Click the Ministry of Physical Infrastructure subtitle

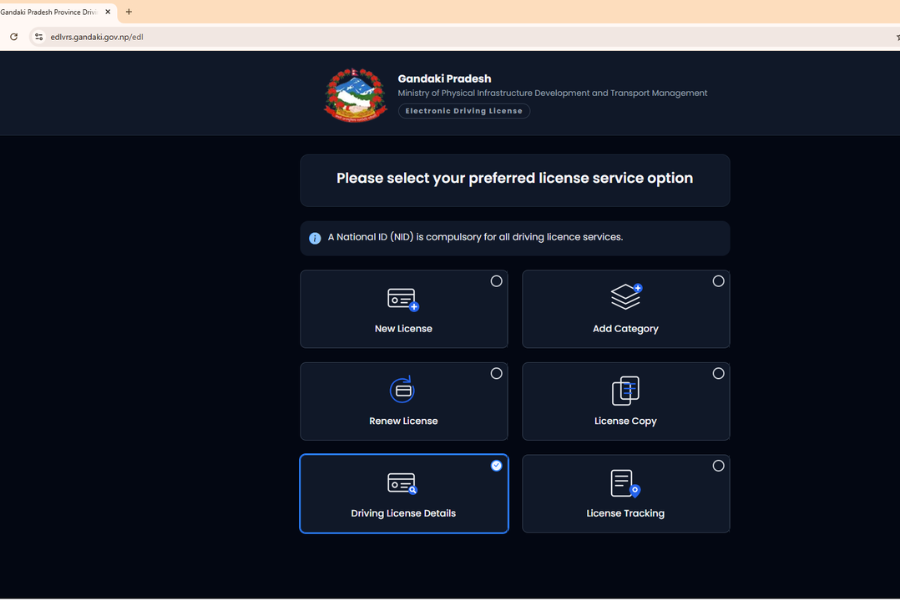pos(552,93)
